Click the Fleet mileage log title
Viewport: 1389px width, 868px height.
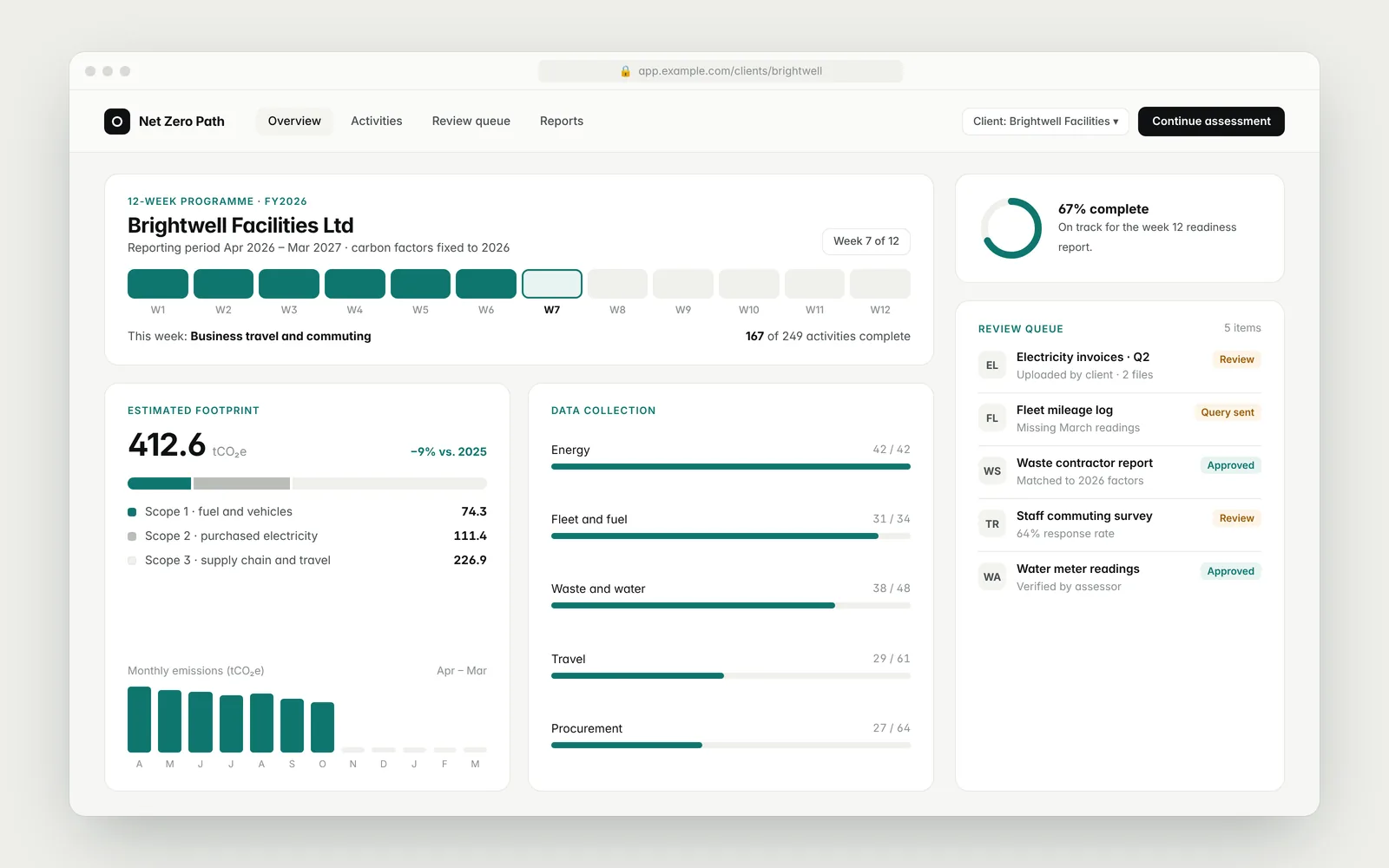1064,410
